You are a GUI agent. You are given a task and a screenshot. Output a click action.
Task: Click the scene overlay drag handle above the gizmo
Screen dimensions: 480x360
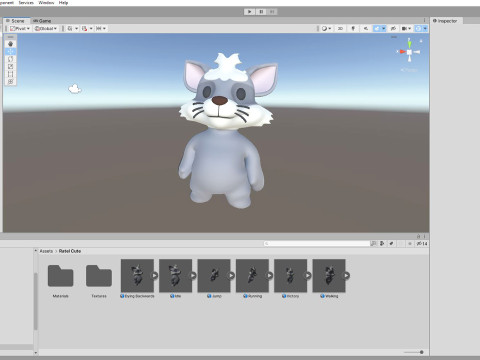tap(394, 37)
